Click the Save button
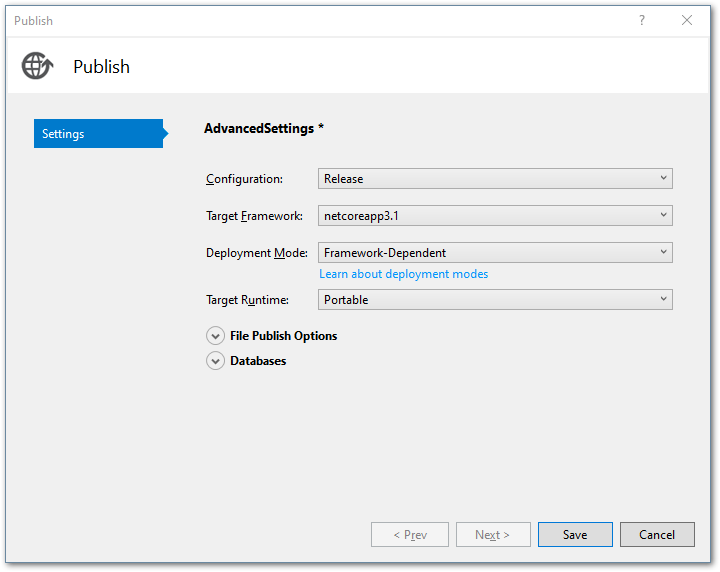This screenshot has width=720, height=572. (575, 535)
